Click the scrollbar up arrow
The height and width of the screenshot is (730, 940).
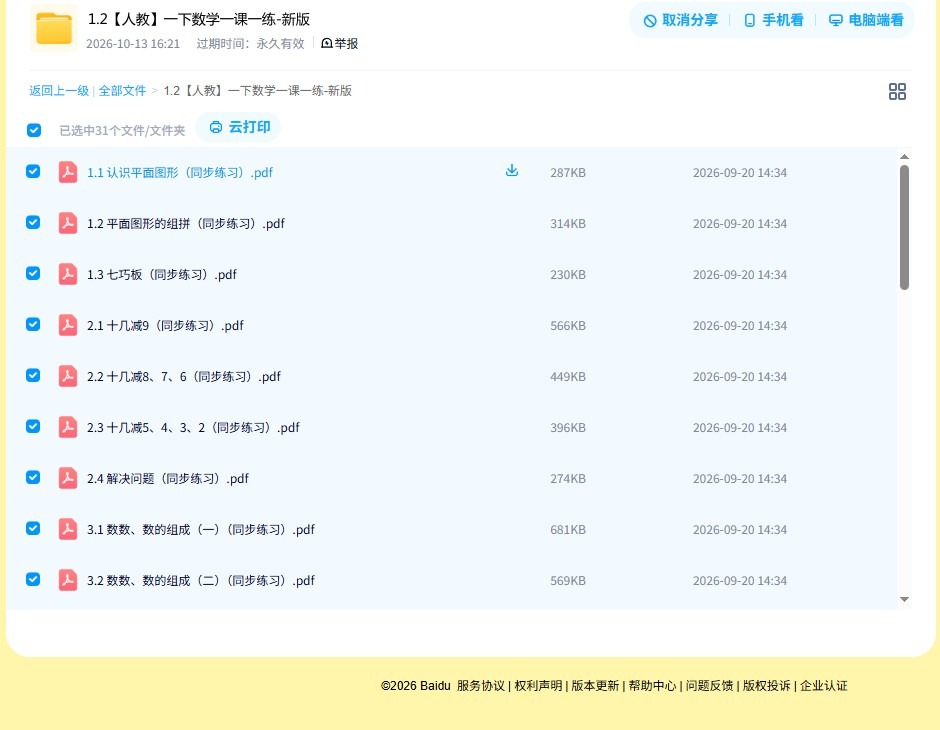click(904, 157)
